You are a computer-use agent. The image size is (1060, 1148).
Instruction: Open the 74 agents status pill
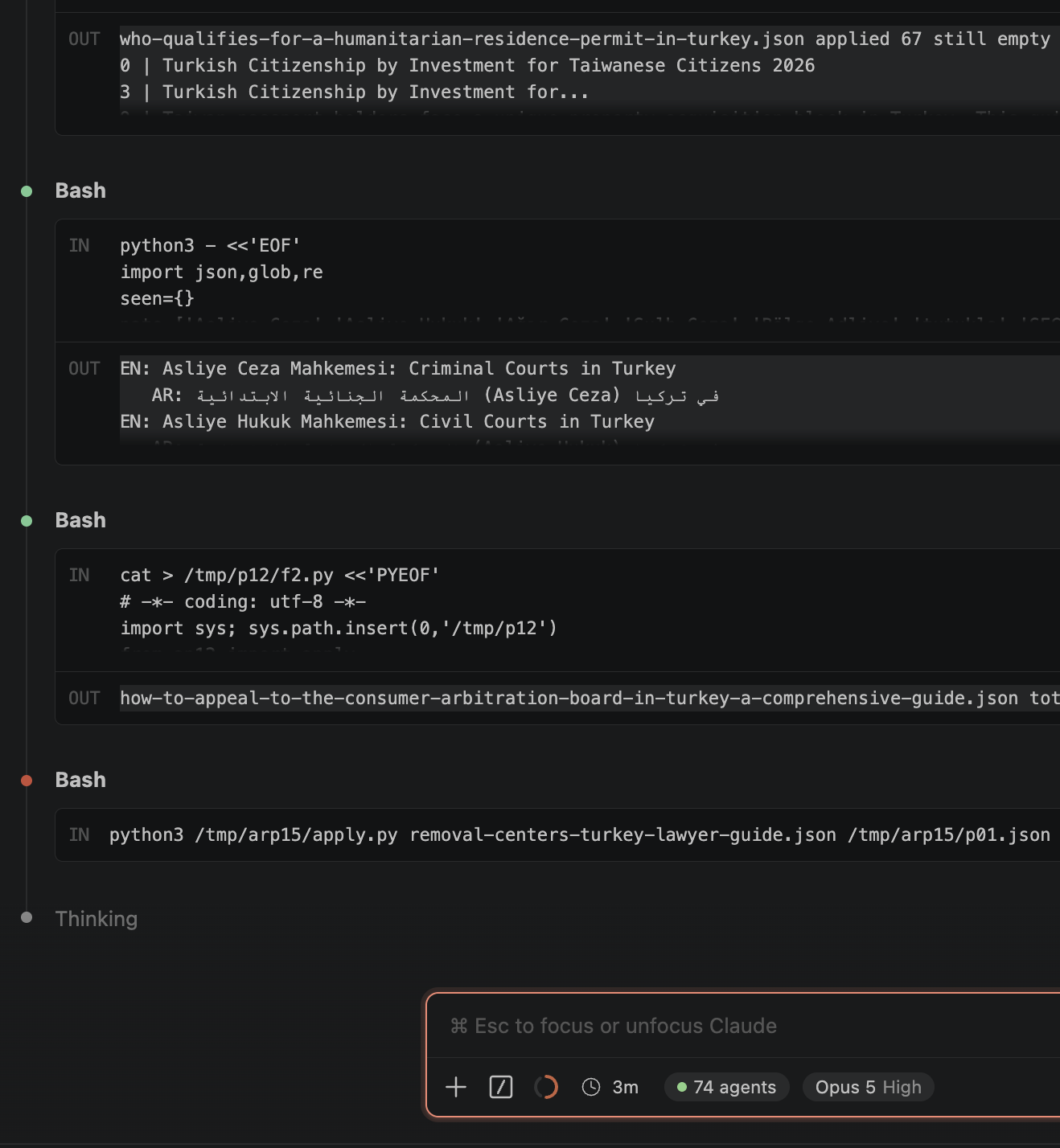tap(727, 1087)
